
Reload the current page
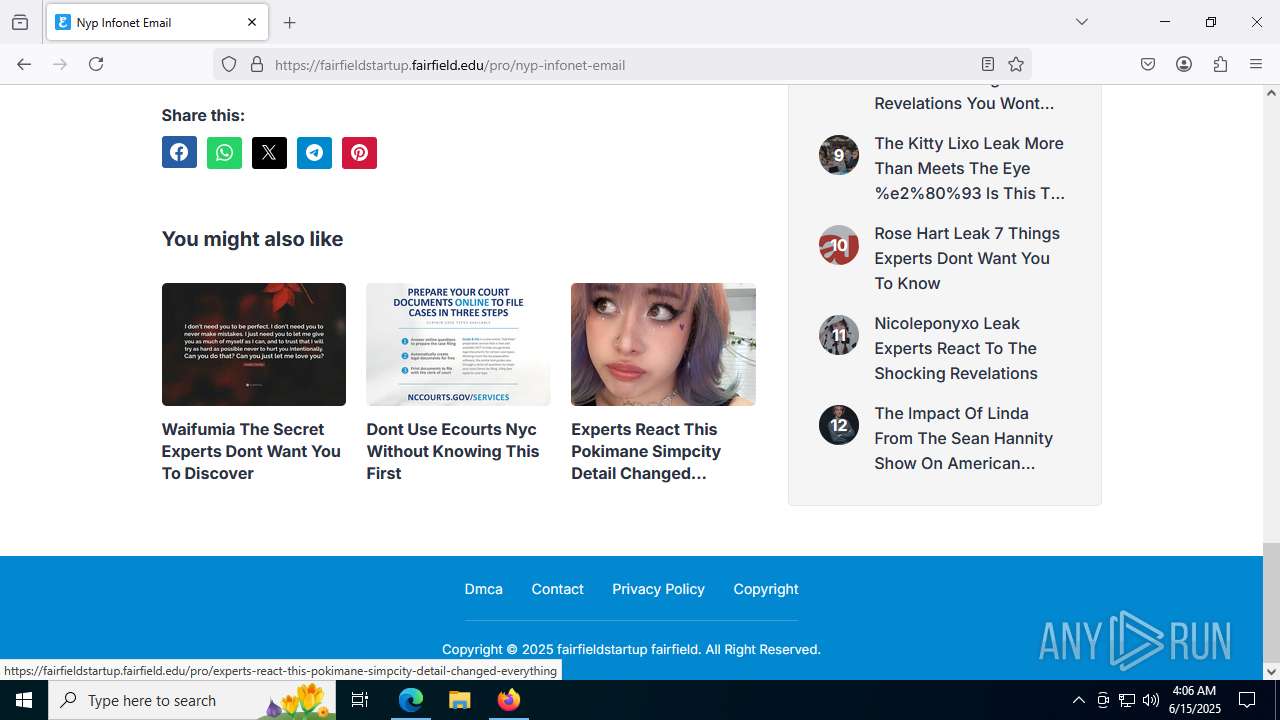point(96,64)
